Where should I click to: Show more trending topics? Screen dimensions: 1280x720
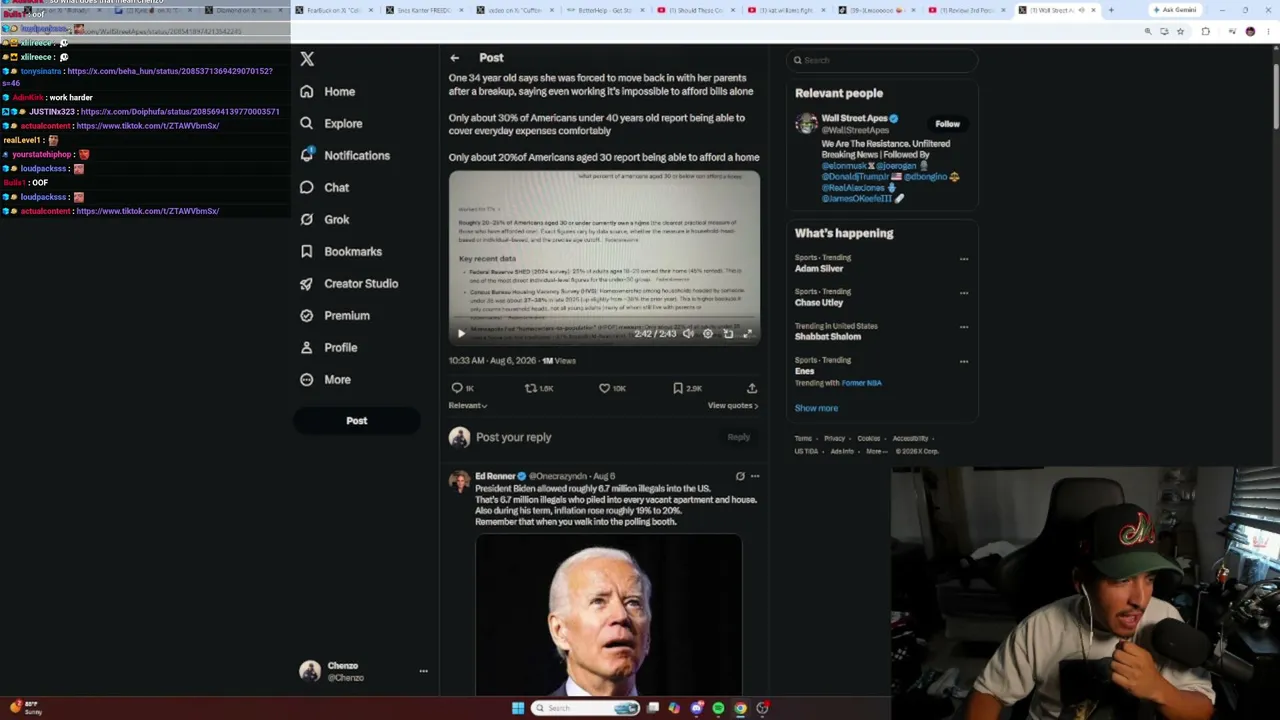(x=816, y=408)
